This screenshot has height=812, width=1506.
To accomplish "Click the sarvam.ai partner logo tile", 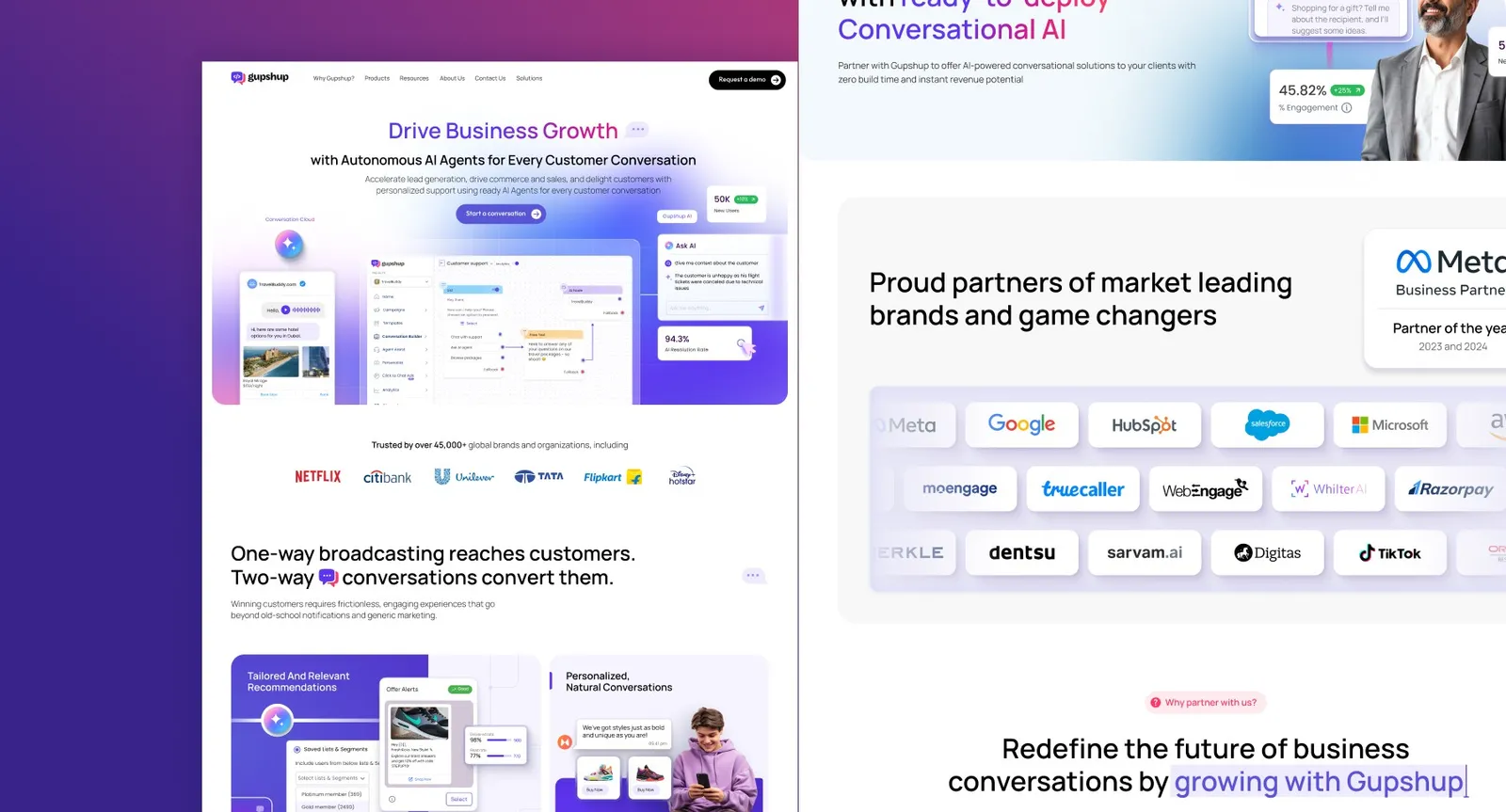I will 1145,552.
